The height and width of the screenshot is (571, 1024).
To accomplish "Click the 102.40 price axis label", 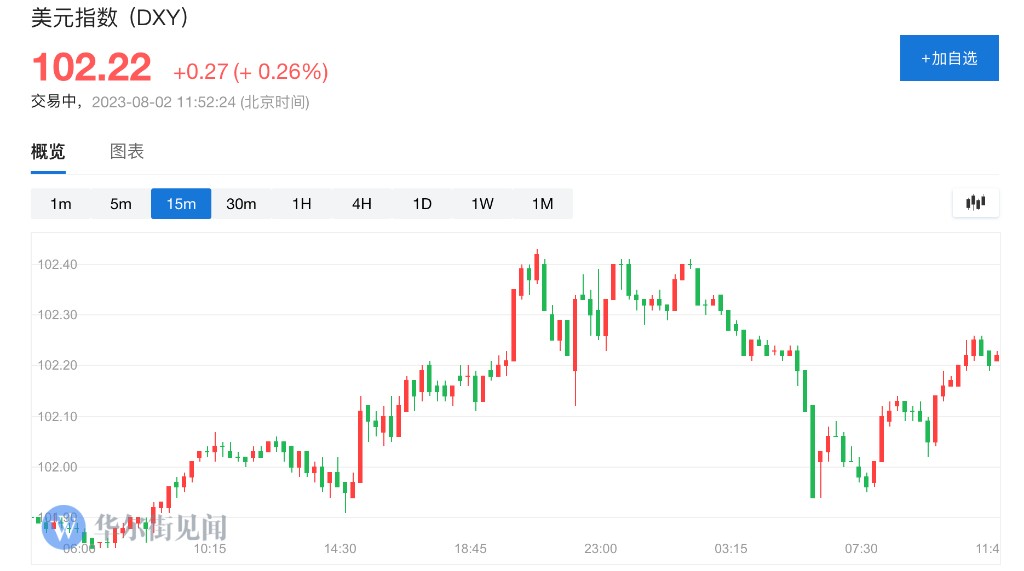I will [57, 265].
